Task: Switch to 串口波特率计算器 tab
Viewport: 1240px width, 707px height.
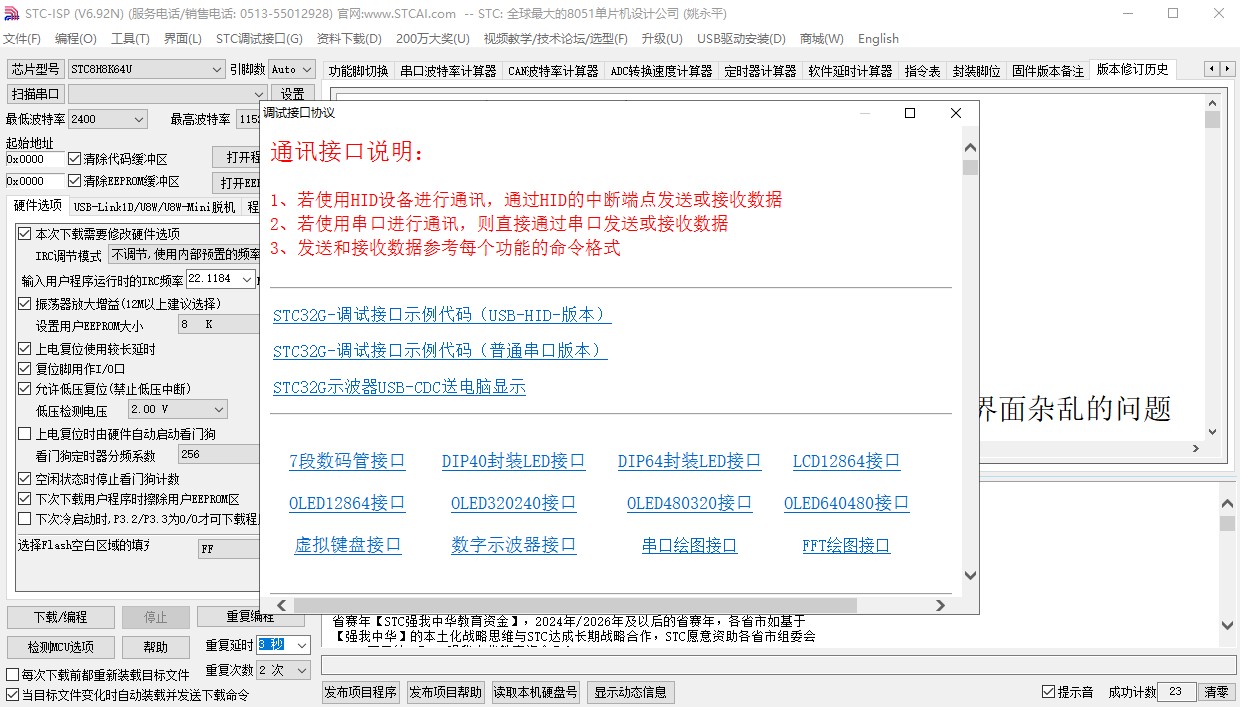Action: point(448,71)
